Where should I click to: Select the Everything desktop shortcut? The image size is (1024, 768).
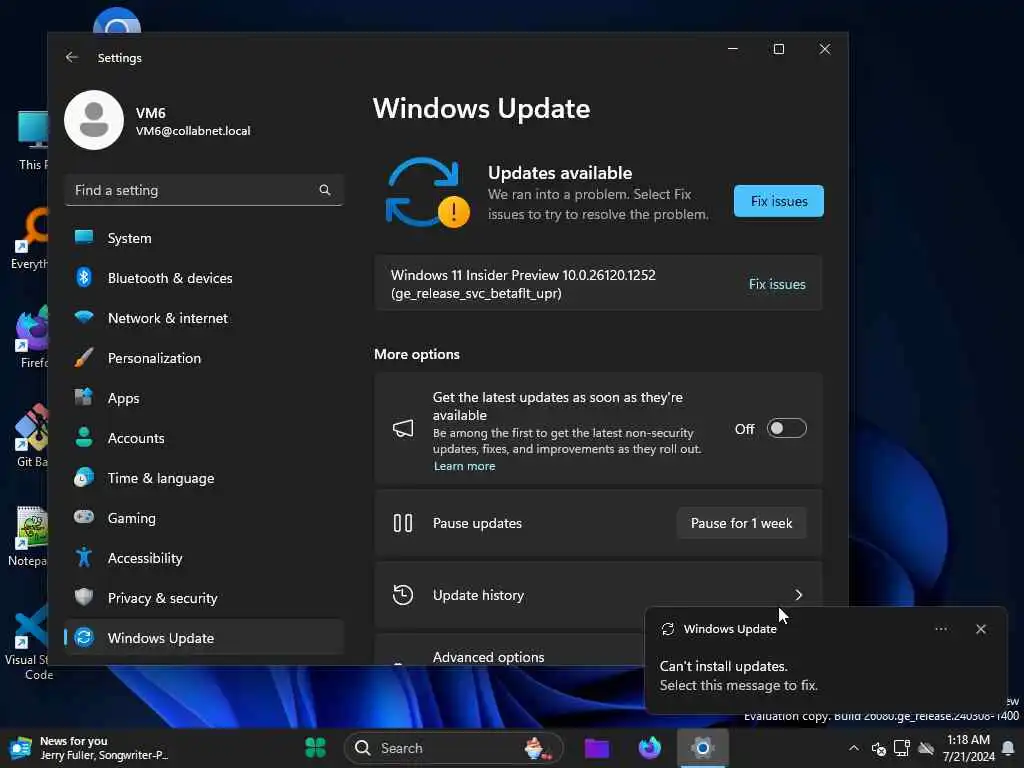tap(31, 238)
